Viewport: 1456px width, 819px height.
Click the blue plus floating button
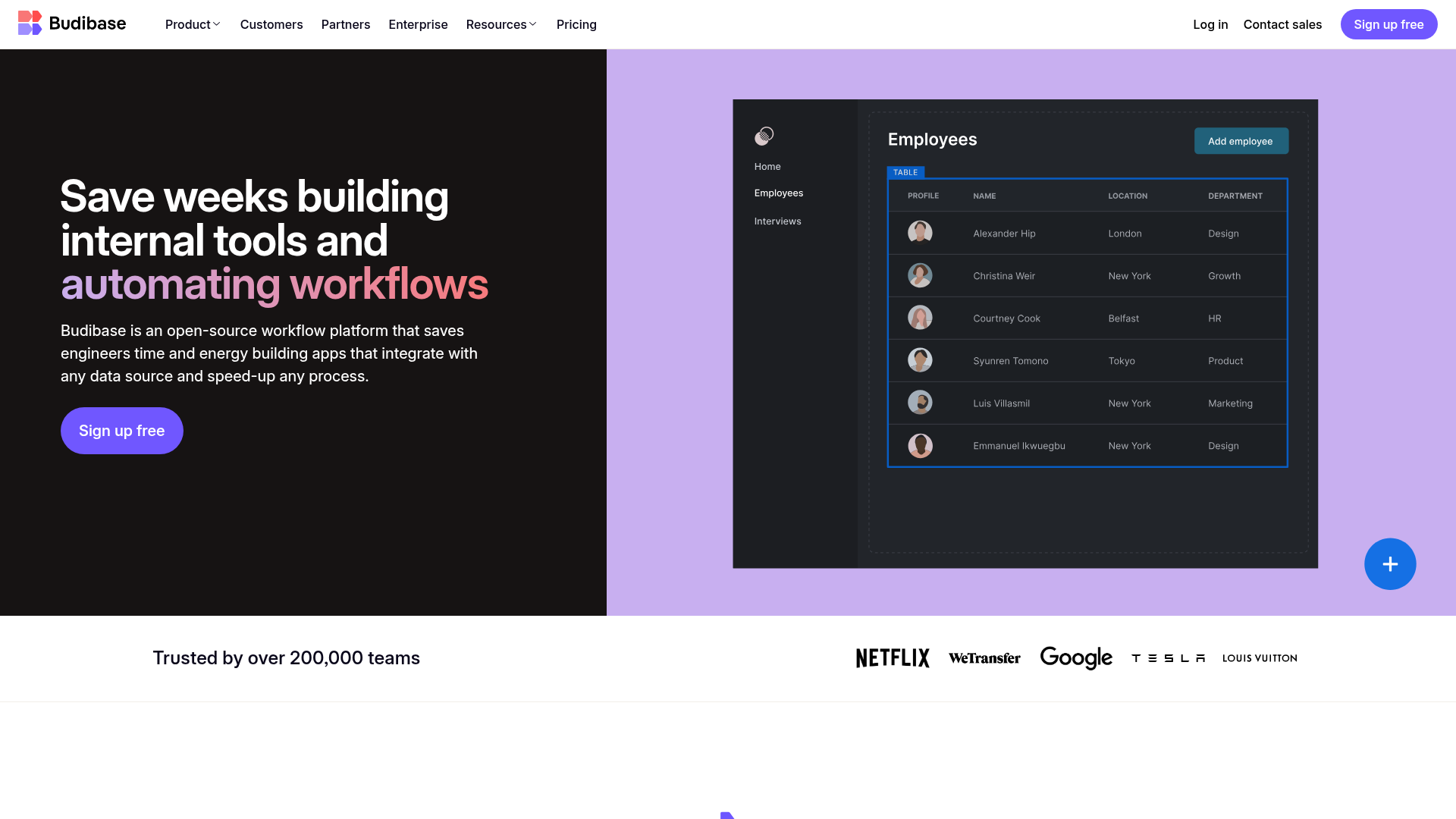[x=1389, y=564]
